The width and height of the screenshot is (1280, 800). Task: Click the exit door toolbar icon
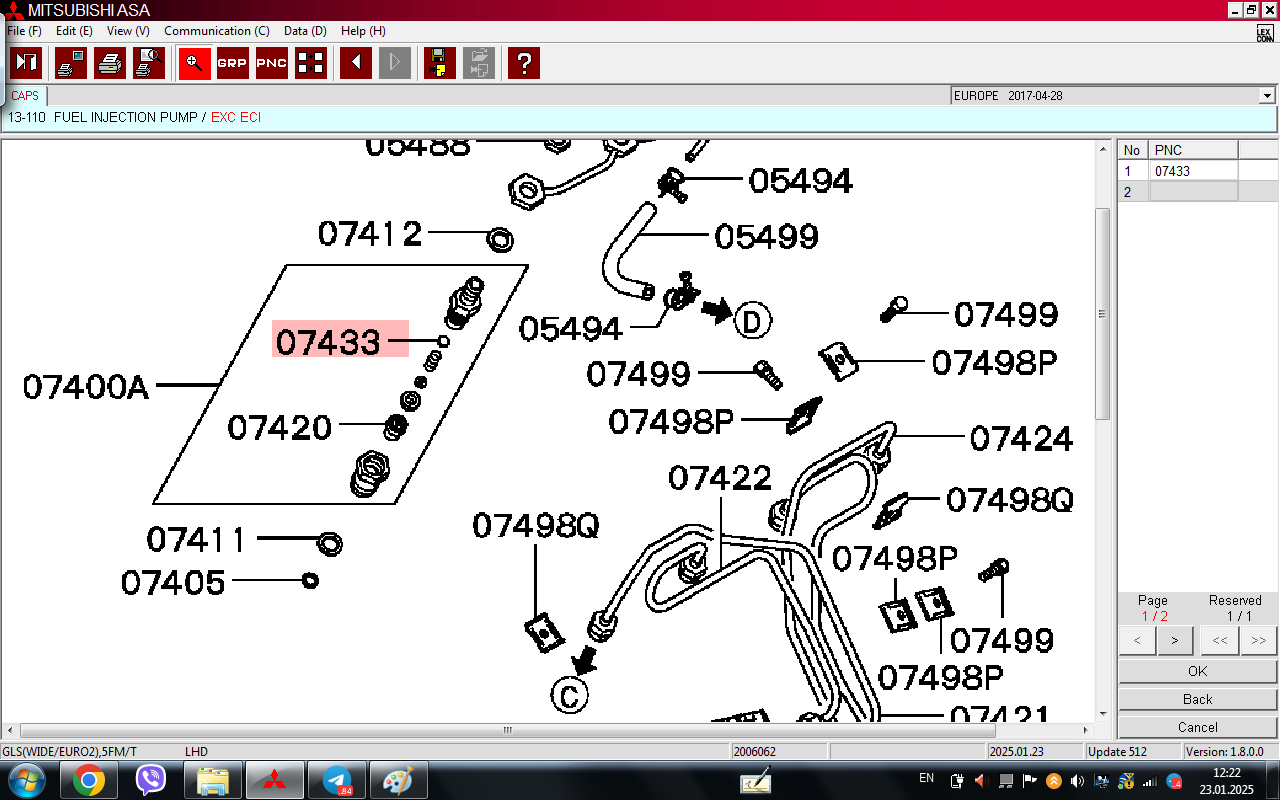[25, 63]
